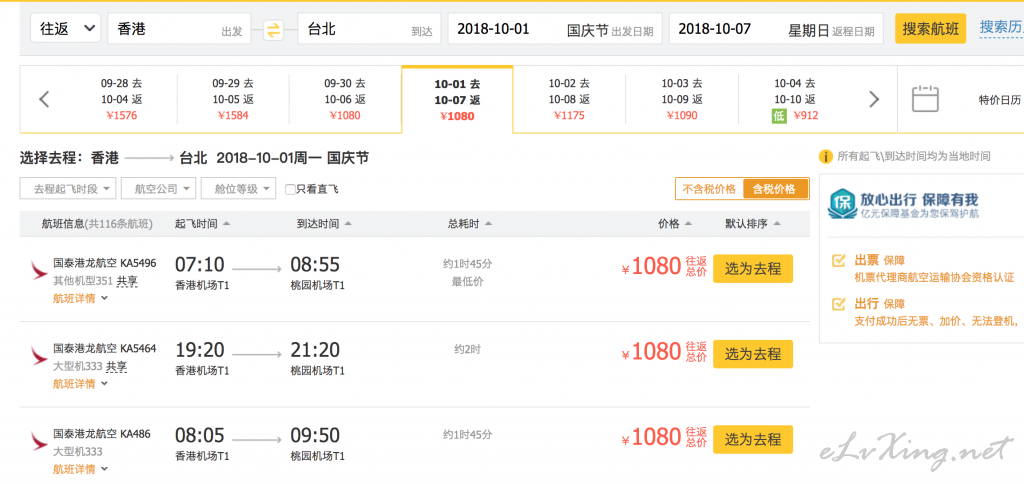Screen dimensions: 1024x484
Task: Sort by departure time 起飞时间 arrow
Action: point(226,223)
